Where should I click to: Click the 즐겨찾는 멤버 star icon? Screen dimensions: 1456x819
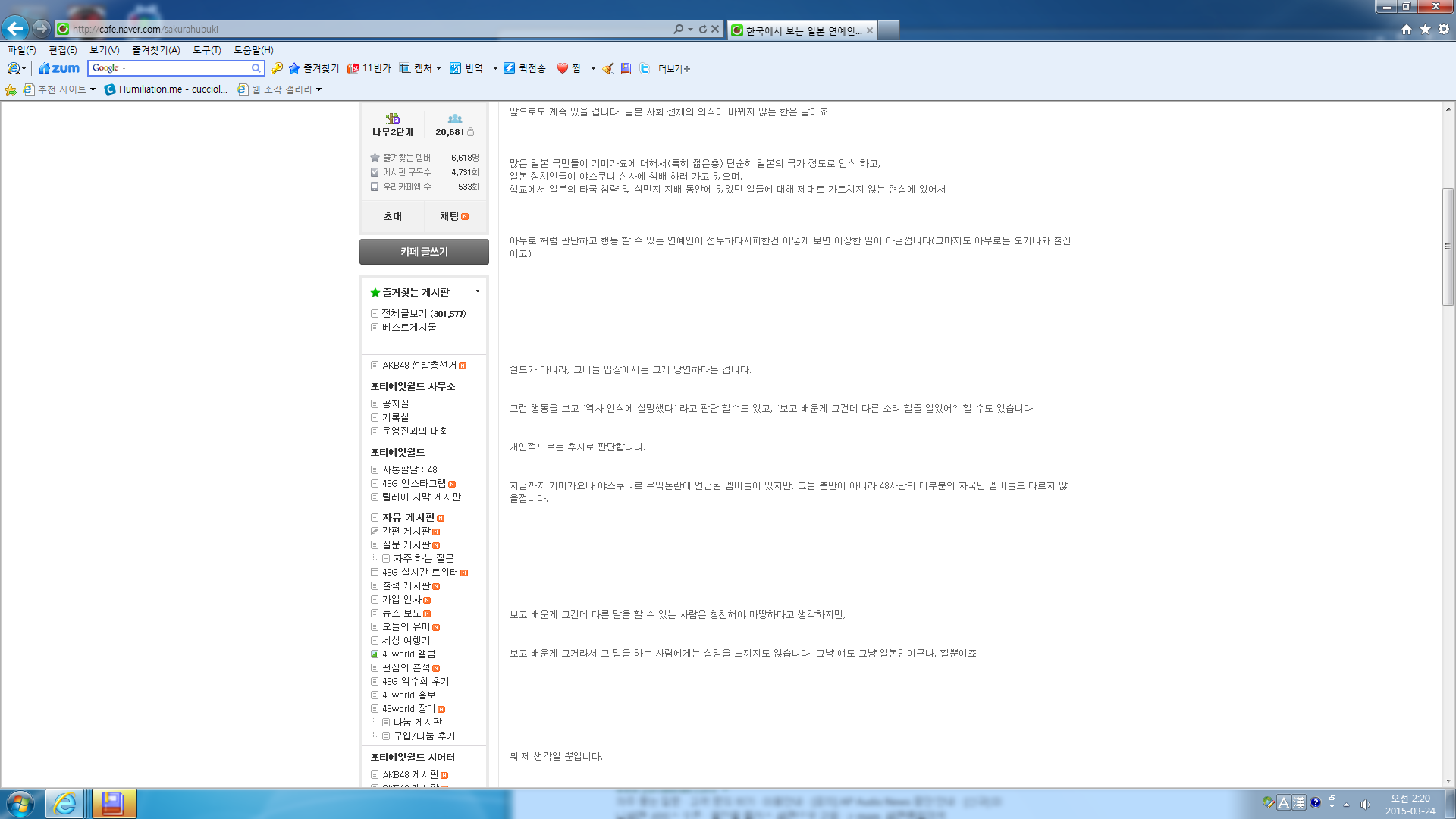point(375,158)
